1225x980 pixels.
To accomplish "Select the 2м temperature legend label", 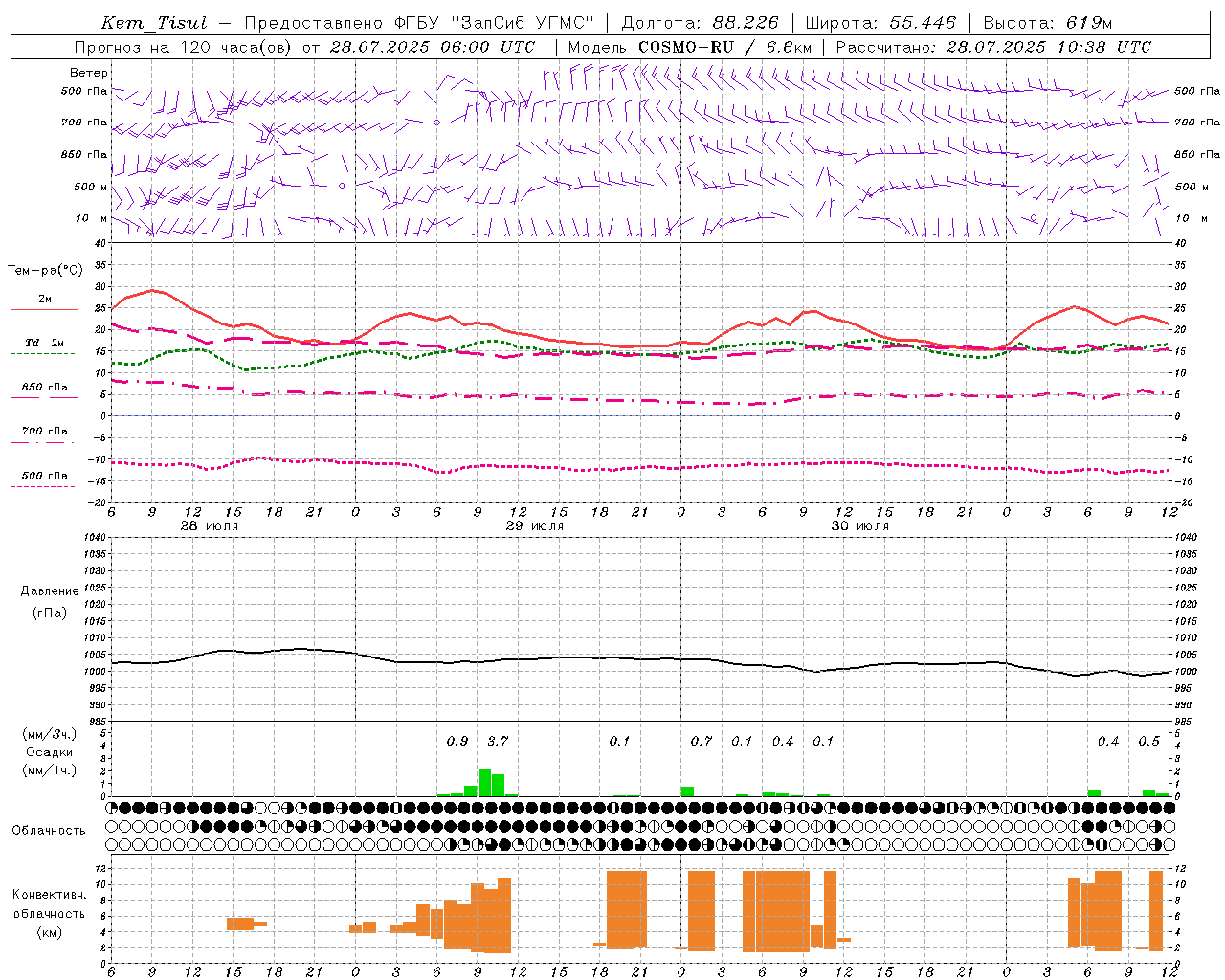I will click(45, 299).
